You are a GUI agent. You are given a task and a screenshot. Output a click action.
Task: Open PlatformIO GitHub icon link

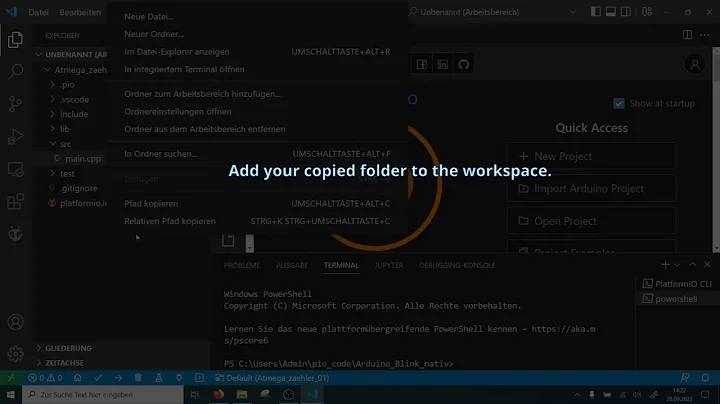click(464, 64)
